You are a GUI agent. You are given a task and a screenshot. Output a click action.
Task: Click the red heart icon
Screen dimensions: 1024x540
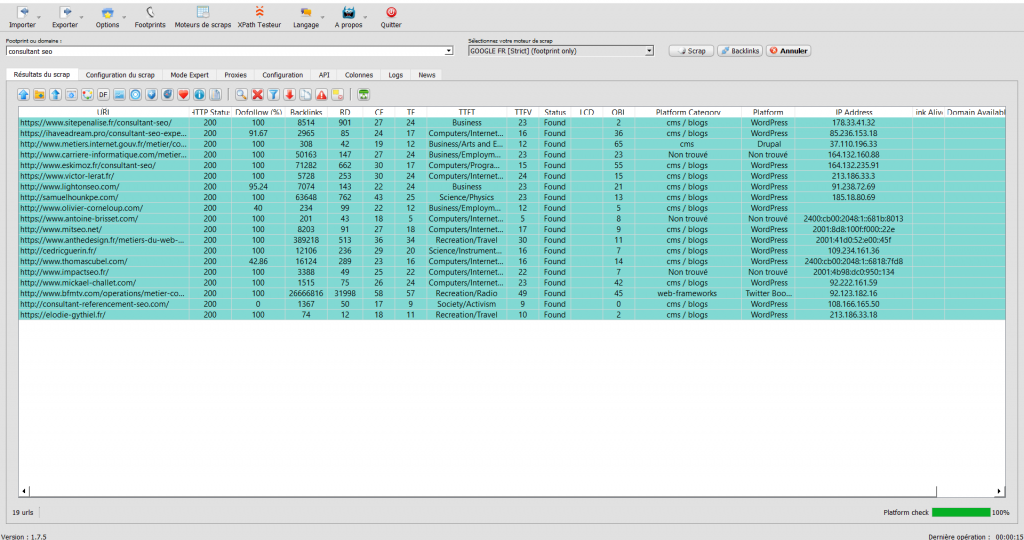[x=183, y=95]
